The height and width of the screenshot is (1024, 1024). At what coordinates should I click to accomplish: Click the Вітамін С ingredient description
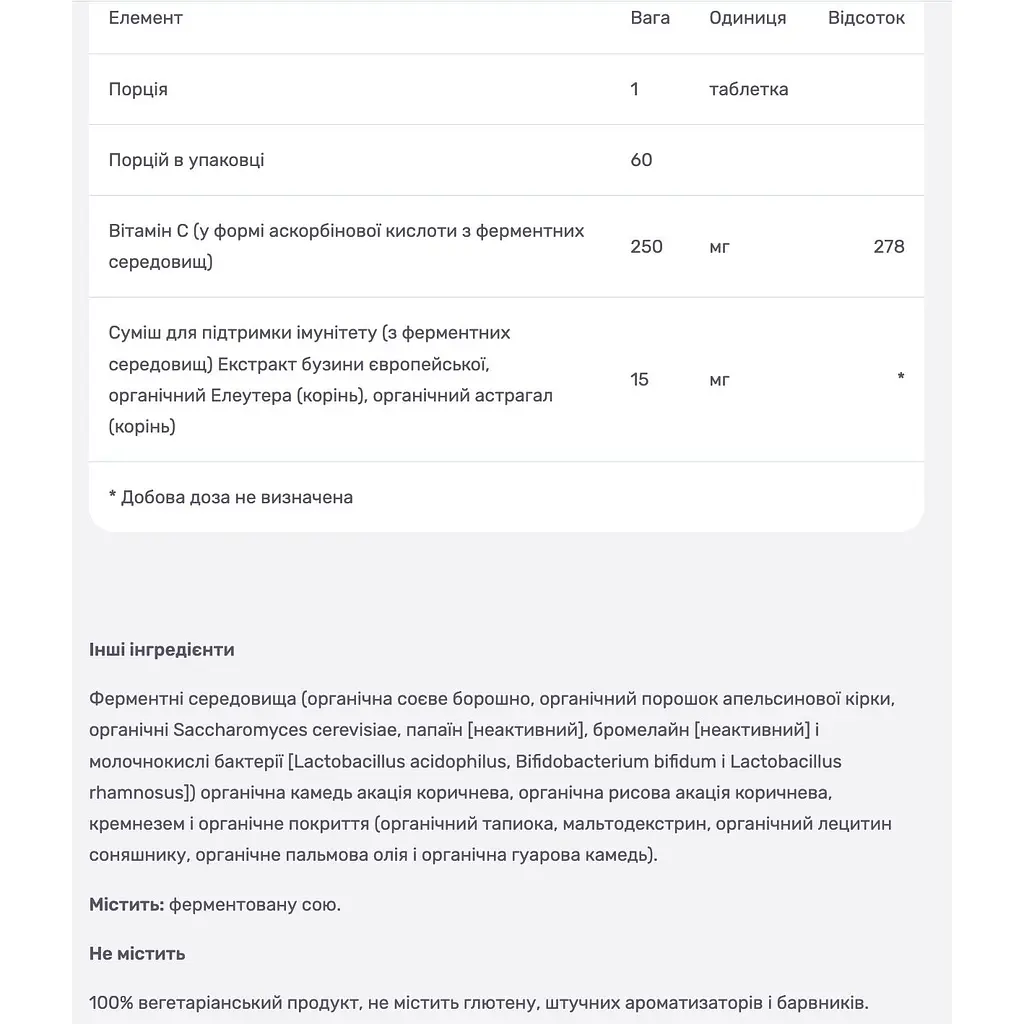(346, 246)
